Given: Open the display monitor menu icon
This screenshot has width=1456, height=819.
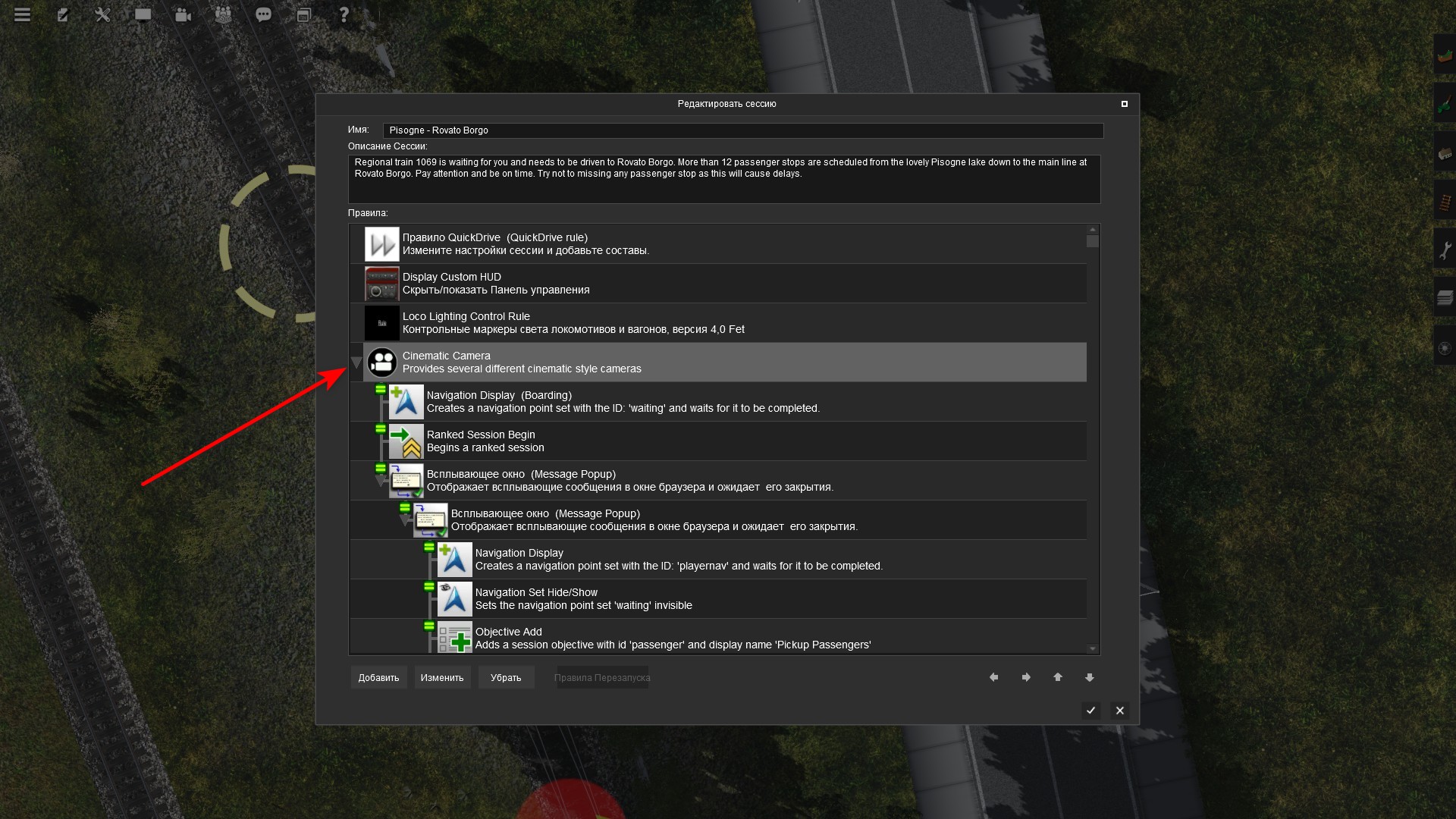Looking at the screenshot, I should pyautogui.click(x=143, y=14).
